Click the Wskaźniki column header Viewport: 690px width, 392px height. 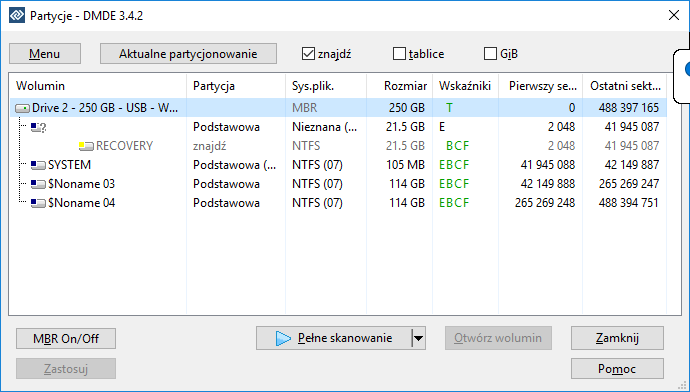tap(466, 86)
